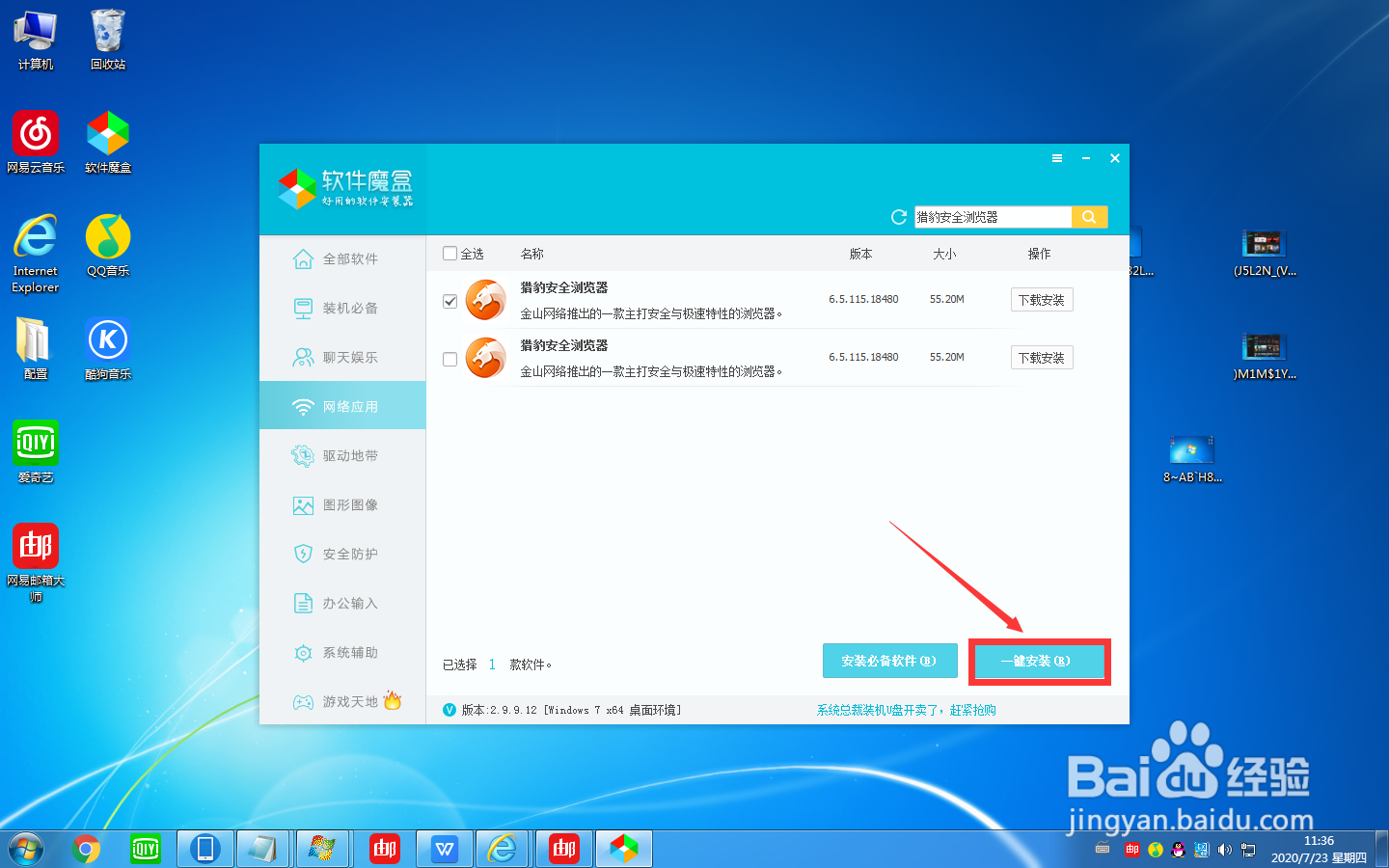Switch to the 办公输入 category

pyautogui.click(x=342, y=603)
